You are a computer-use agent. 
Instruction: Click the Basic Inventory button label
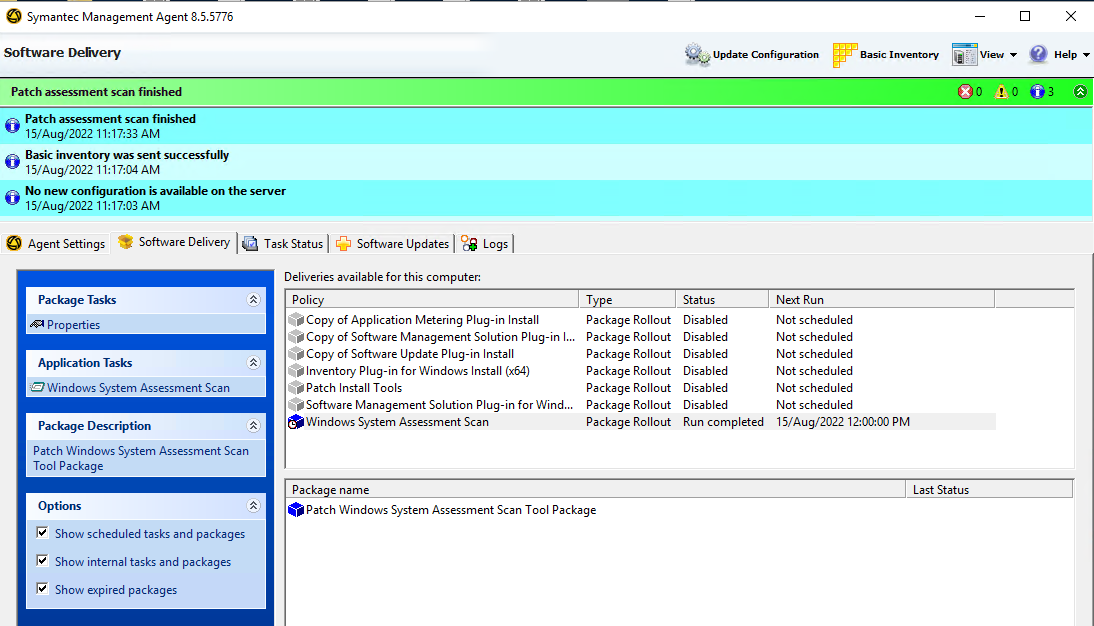coord(899,54)
